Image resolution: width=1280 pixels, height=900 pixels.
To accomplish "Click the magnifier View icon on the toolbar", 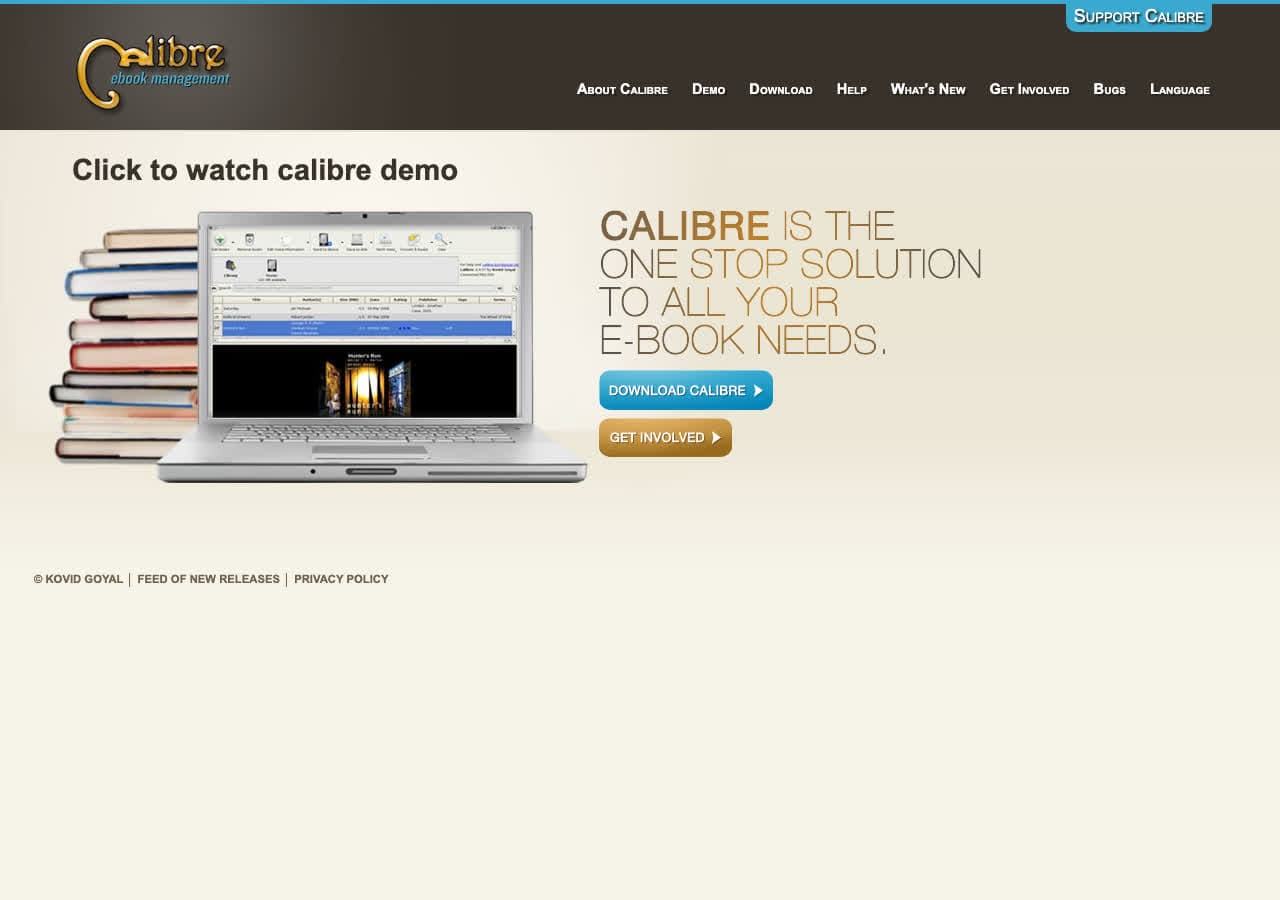I will click(440, 240).
